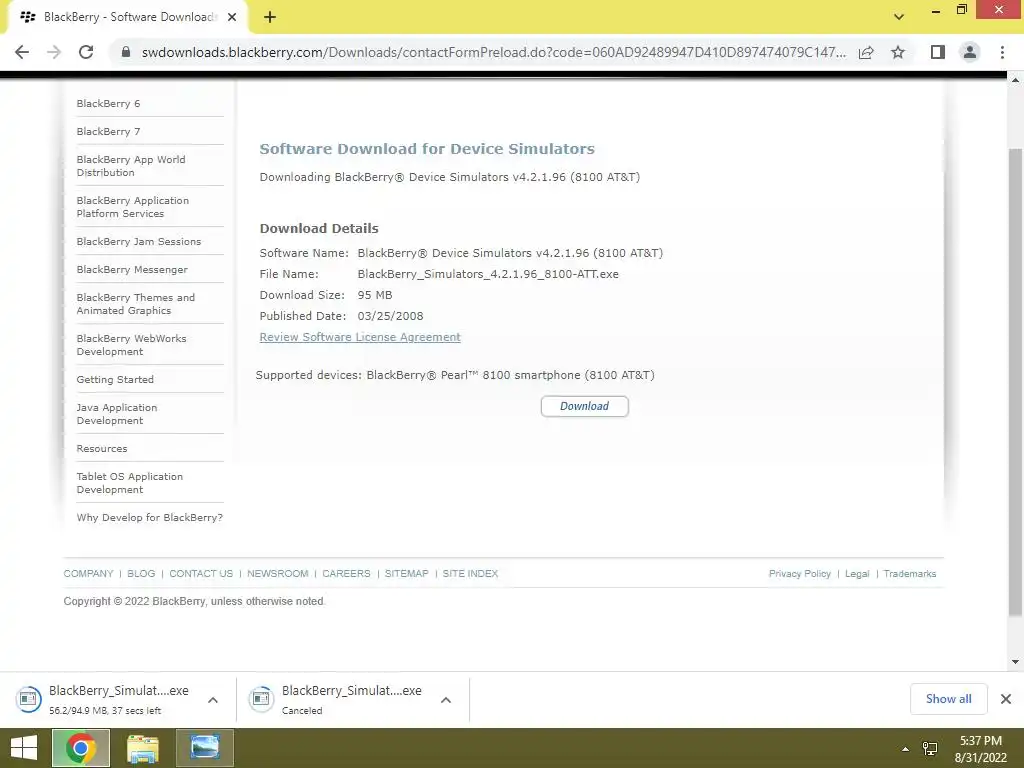Open the BLOG footer link
Viewport: 1024px width, 768px height.
(141, 573)
